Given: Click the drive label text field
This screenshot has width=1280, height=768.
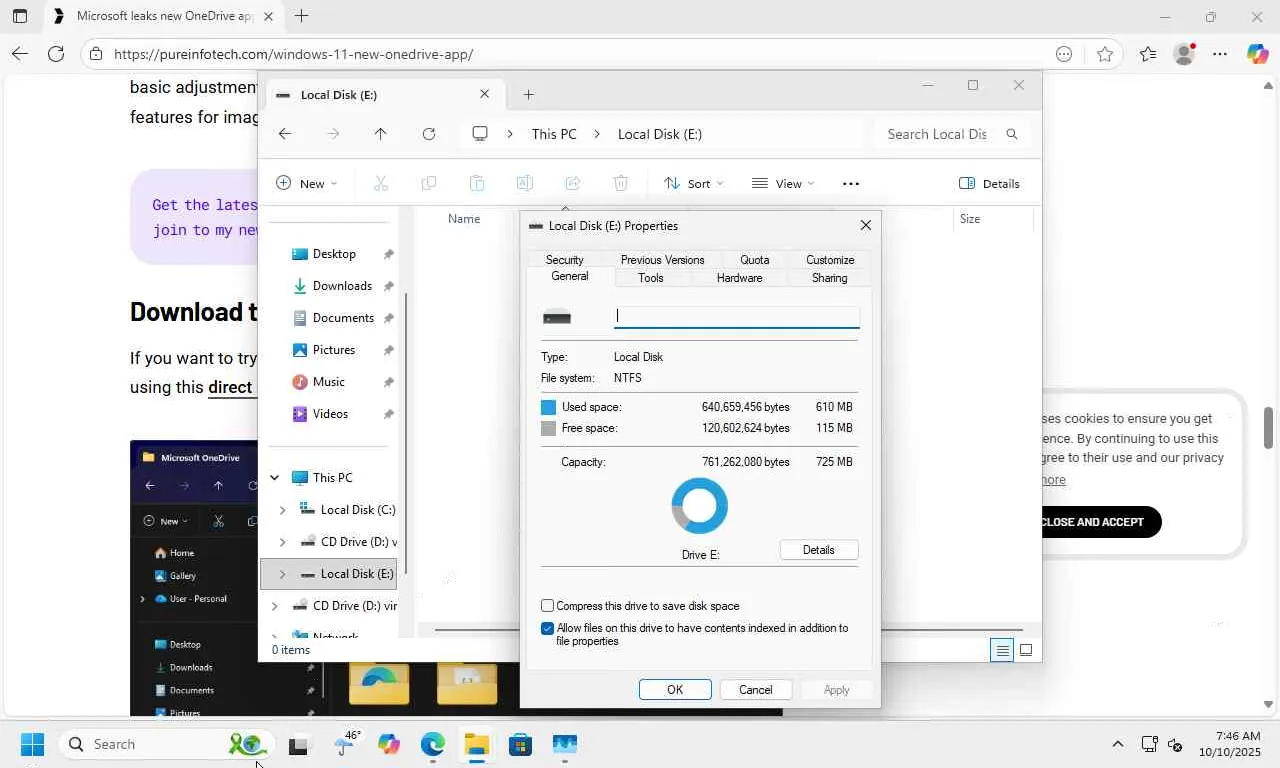Looking at the screenshot, I should pos(737,317).
